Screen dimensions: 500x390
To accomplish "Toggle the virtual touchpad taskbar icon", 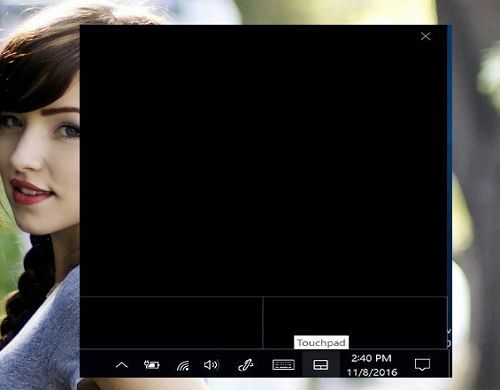I will (321, 365).
